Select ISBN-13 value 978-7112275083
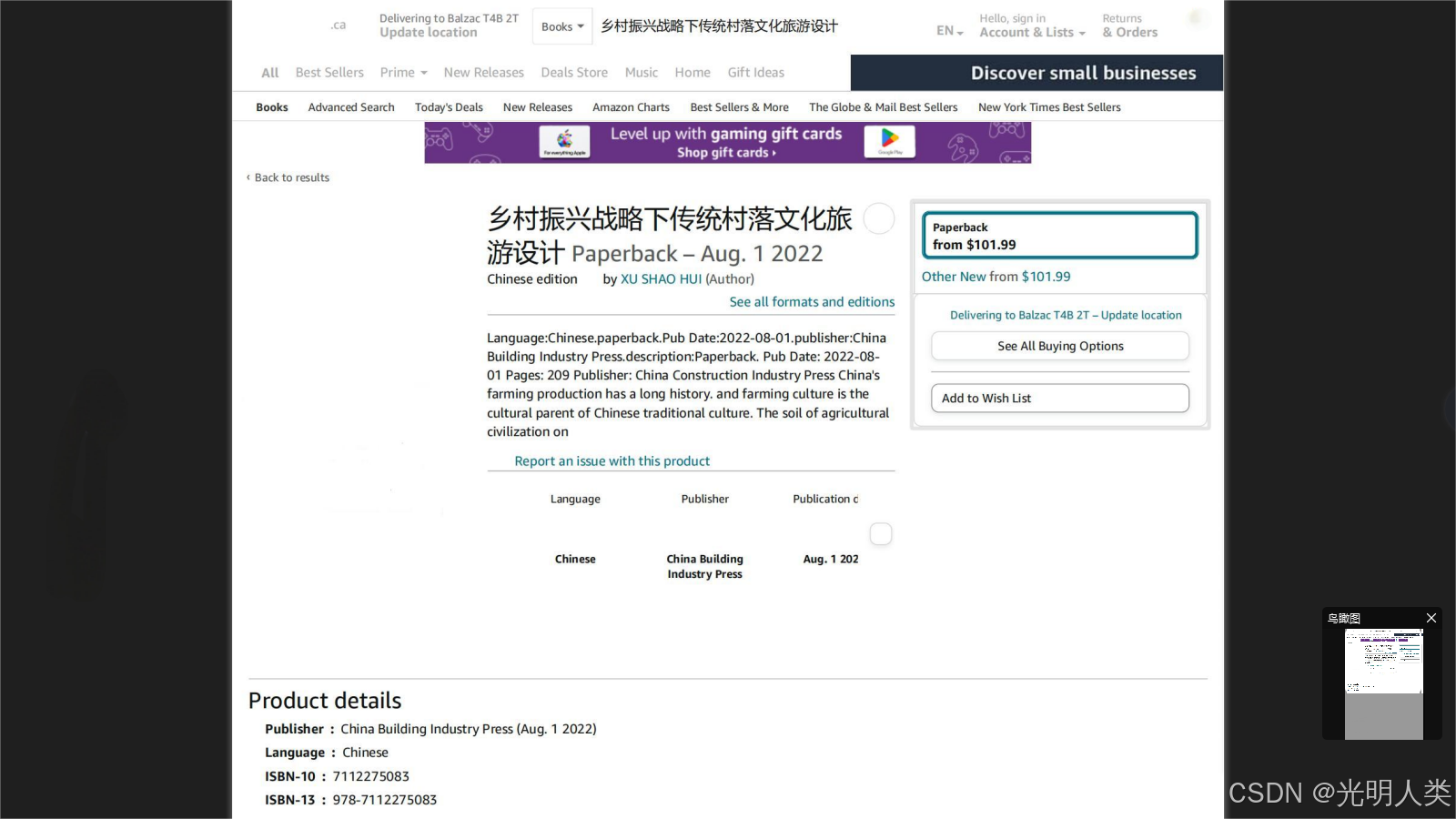 point(385,800)
